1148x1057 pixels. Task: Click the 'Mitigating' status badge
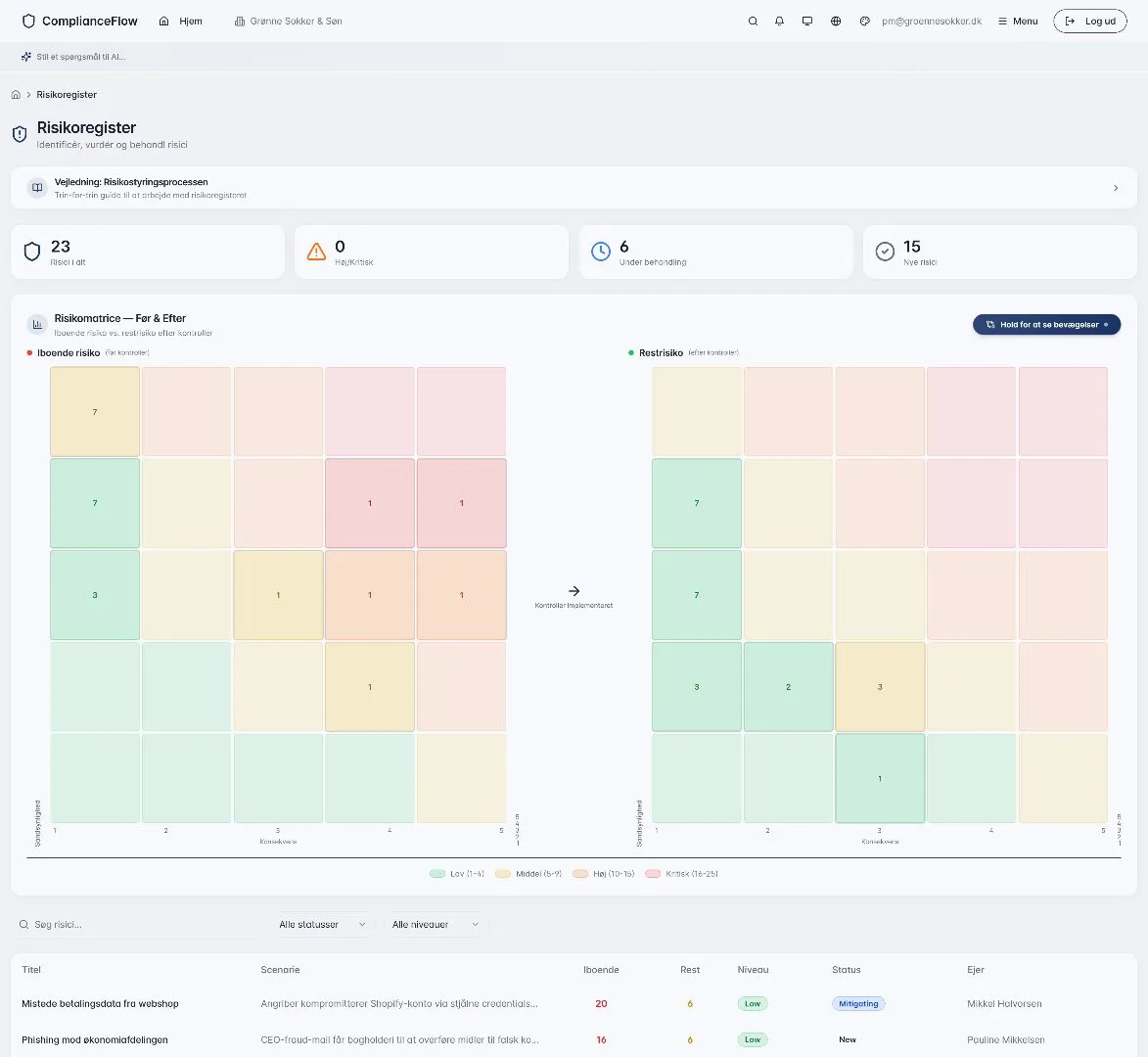coord(858,1003)
